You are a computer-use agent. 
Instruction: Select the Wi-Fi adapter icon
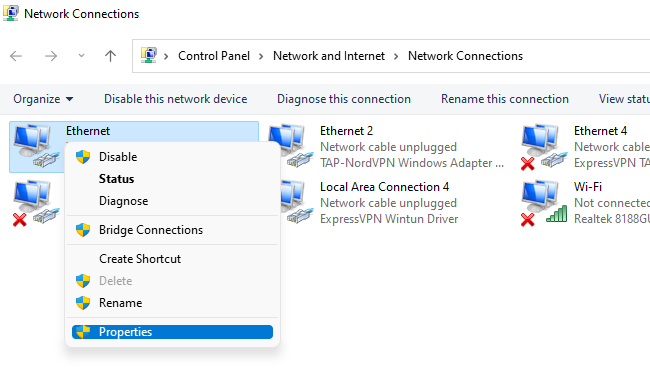point(544,203)
